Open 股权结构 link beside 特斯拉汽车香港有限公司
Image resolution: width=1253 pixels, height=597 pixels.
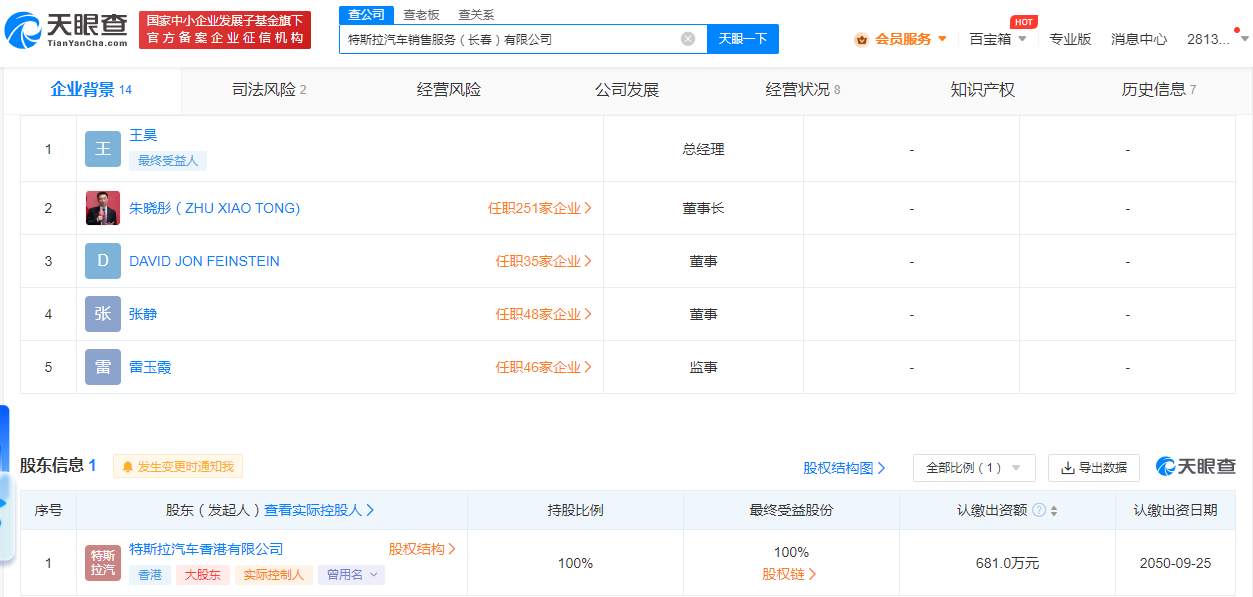423,549
